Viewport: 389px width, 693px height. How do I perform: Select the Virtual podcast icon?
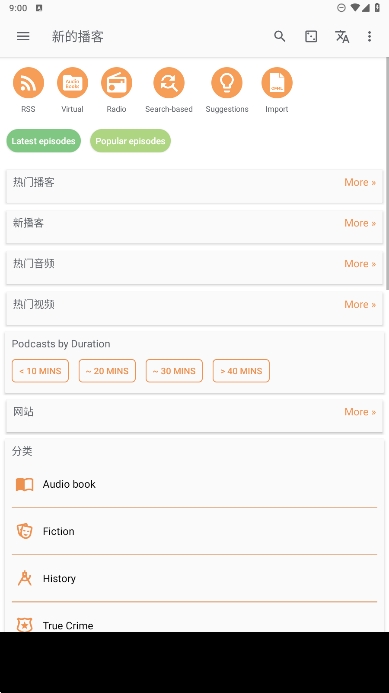[72, 83]
